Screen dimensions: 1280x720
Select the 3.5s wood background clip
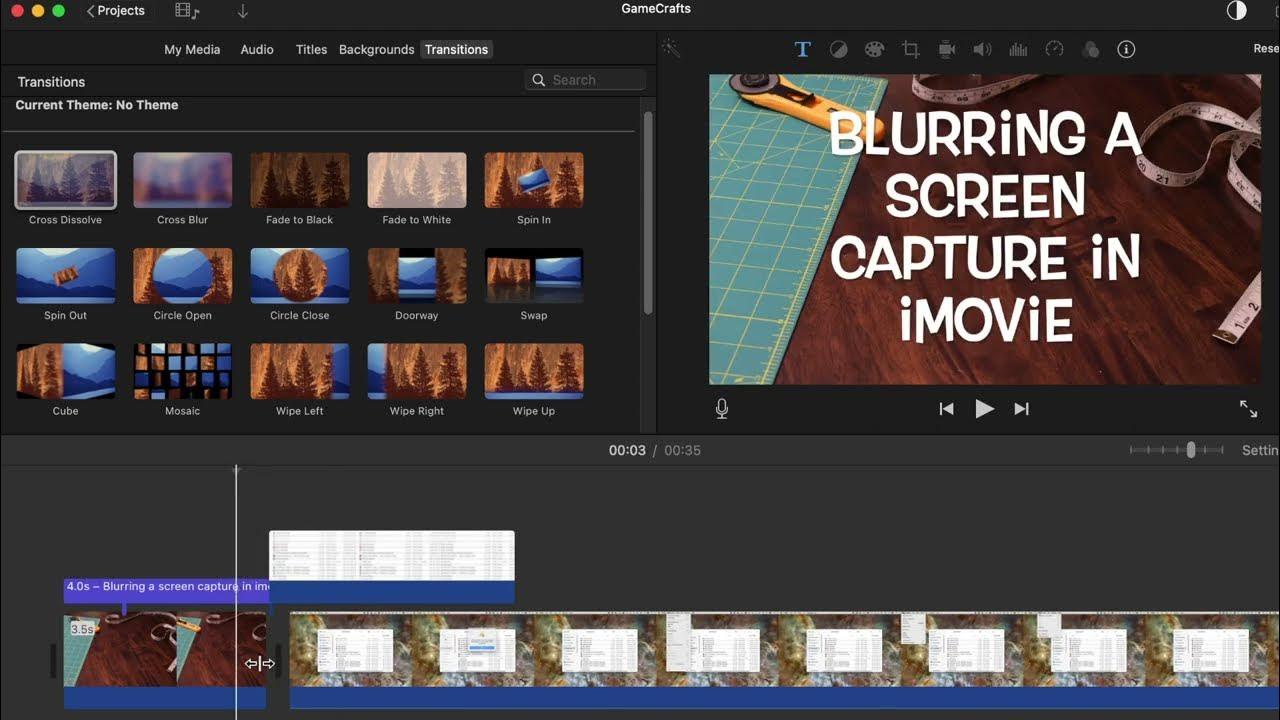[x=165, y=660]
